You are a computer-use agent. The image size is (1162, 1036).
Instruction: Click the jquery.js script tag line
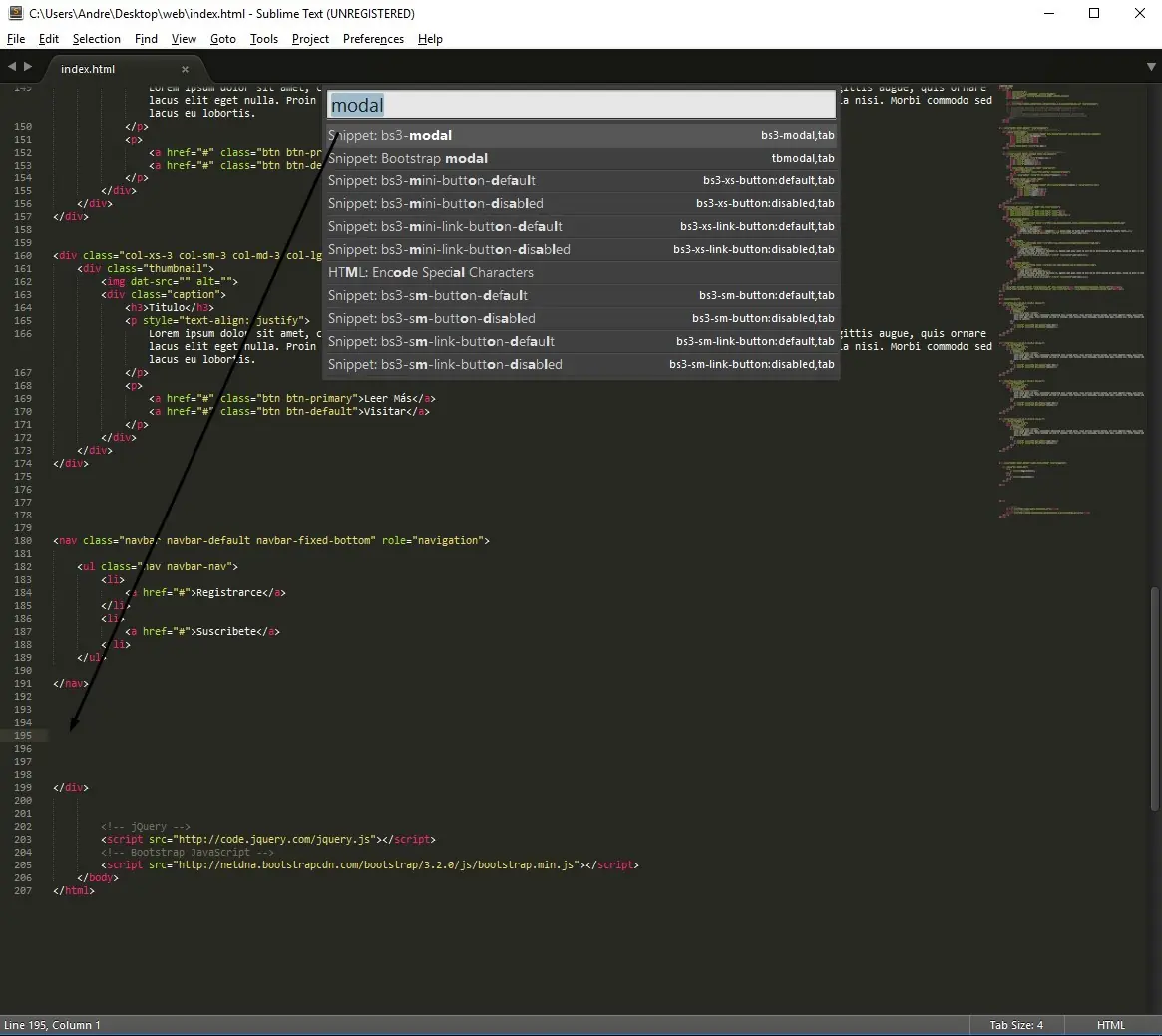click(x=268, y=839)
